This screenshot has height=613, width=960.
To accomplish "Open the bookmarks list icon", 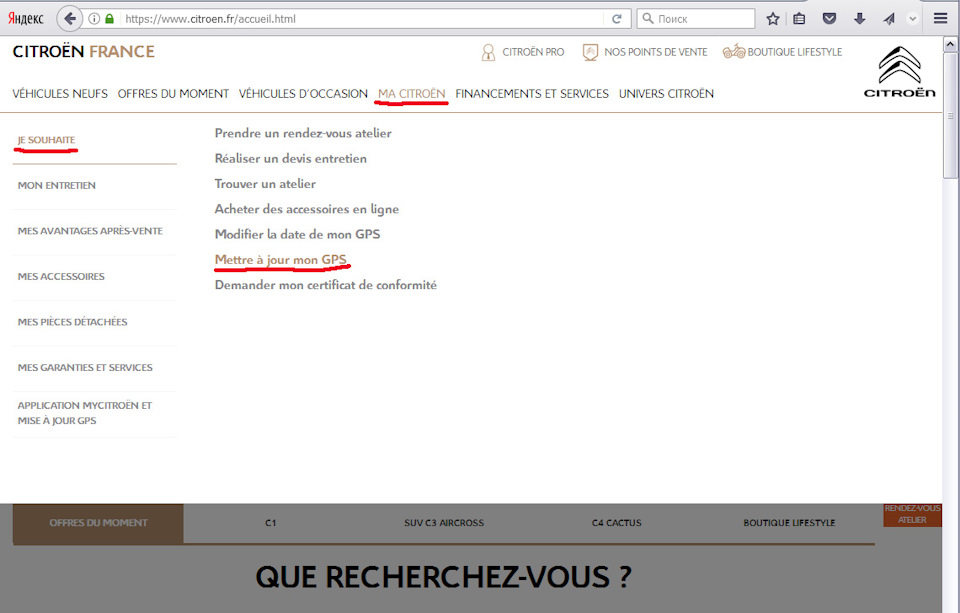I will point(799,19).
